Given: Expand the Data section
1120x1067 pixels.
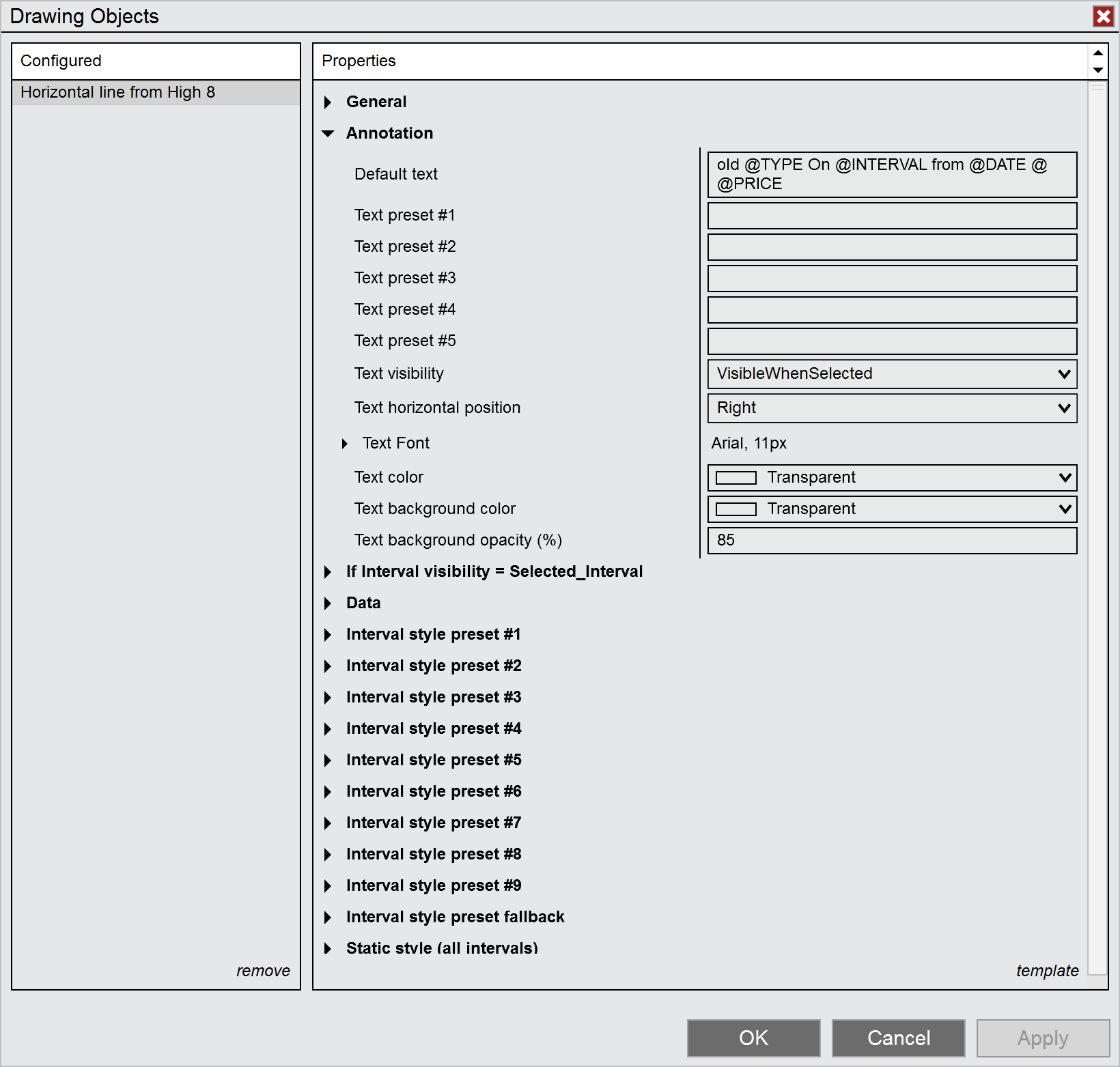Looking at the screenshot, I should (328, 603).
